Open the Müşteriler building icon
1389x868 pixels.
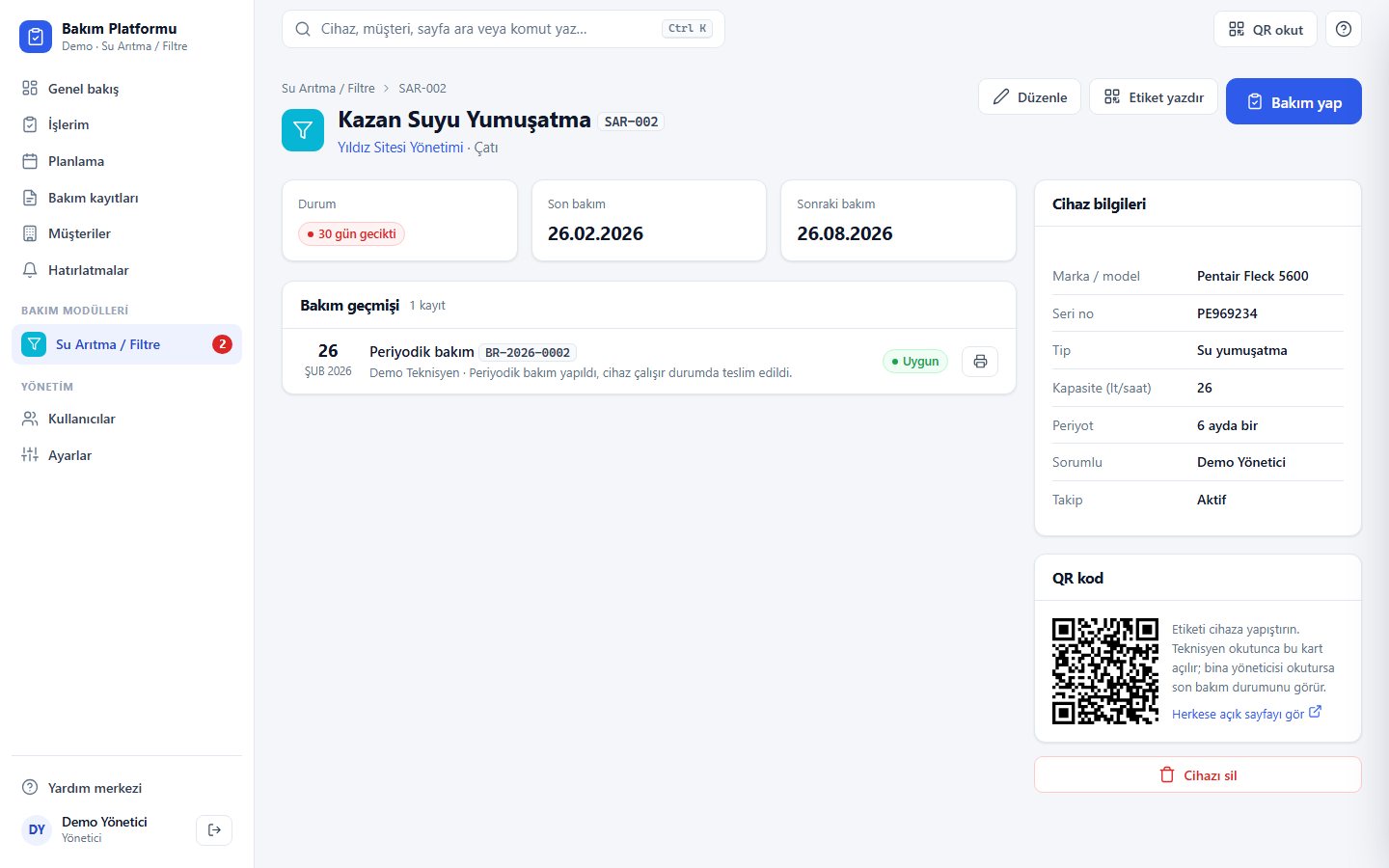[30, 233]
